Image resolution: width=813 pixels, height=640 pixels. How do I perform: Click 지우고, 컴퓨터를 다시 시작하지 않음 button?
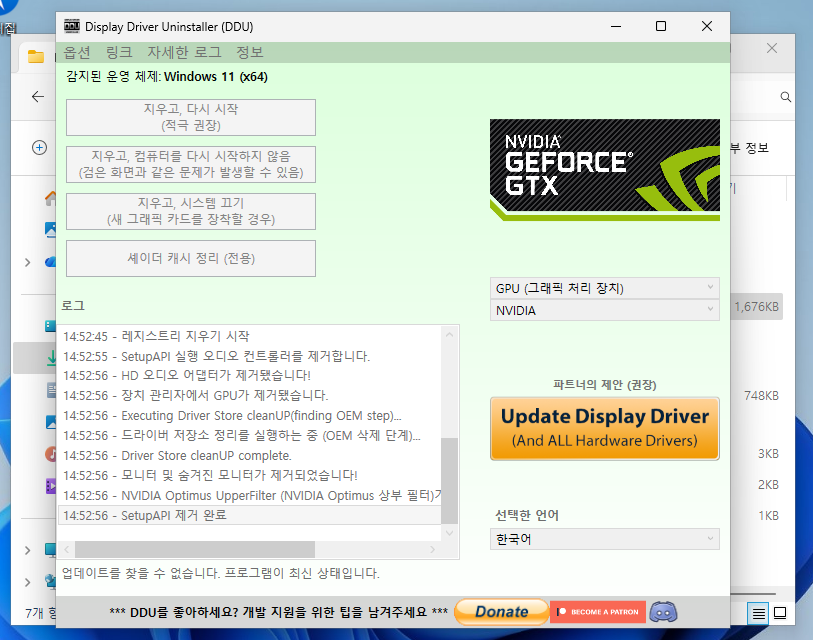click(x=191, y=164)
